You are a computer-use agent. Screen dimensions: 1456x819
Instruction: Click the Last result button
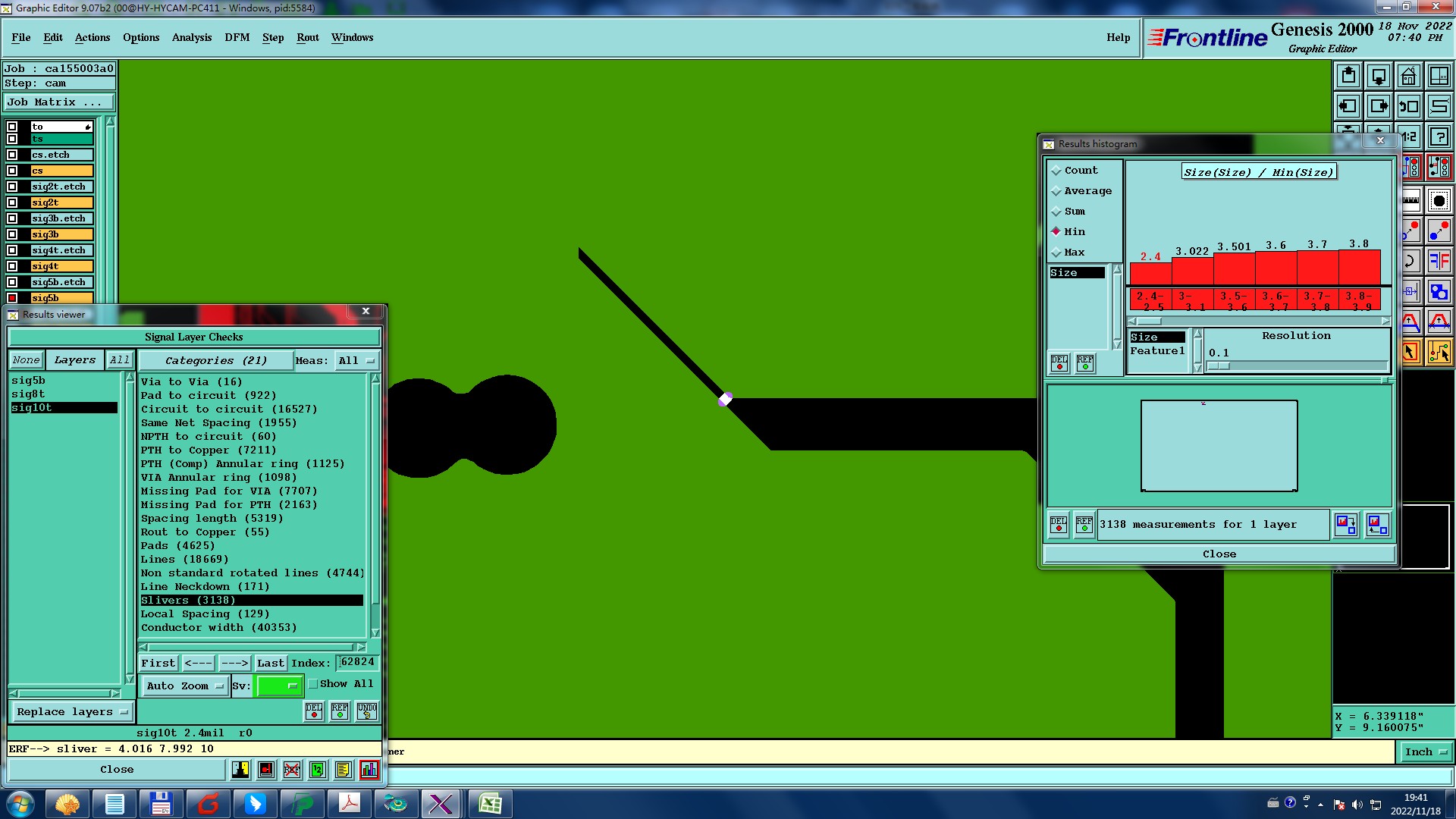pos(271,664)
